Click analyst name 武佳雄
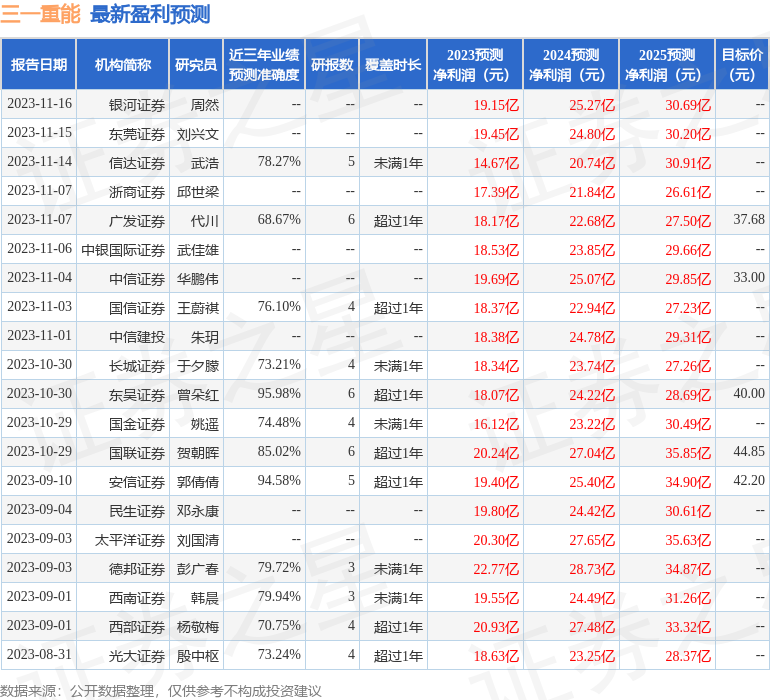Viewport: 770px width, 700px height. (198, 250)
